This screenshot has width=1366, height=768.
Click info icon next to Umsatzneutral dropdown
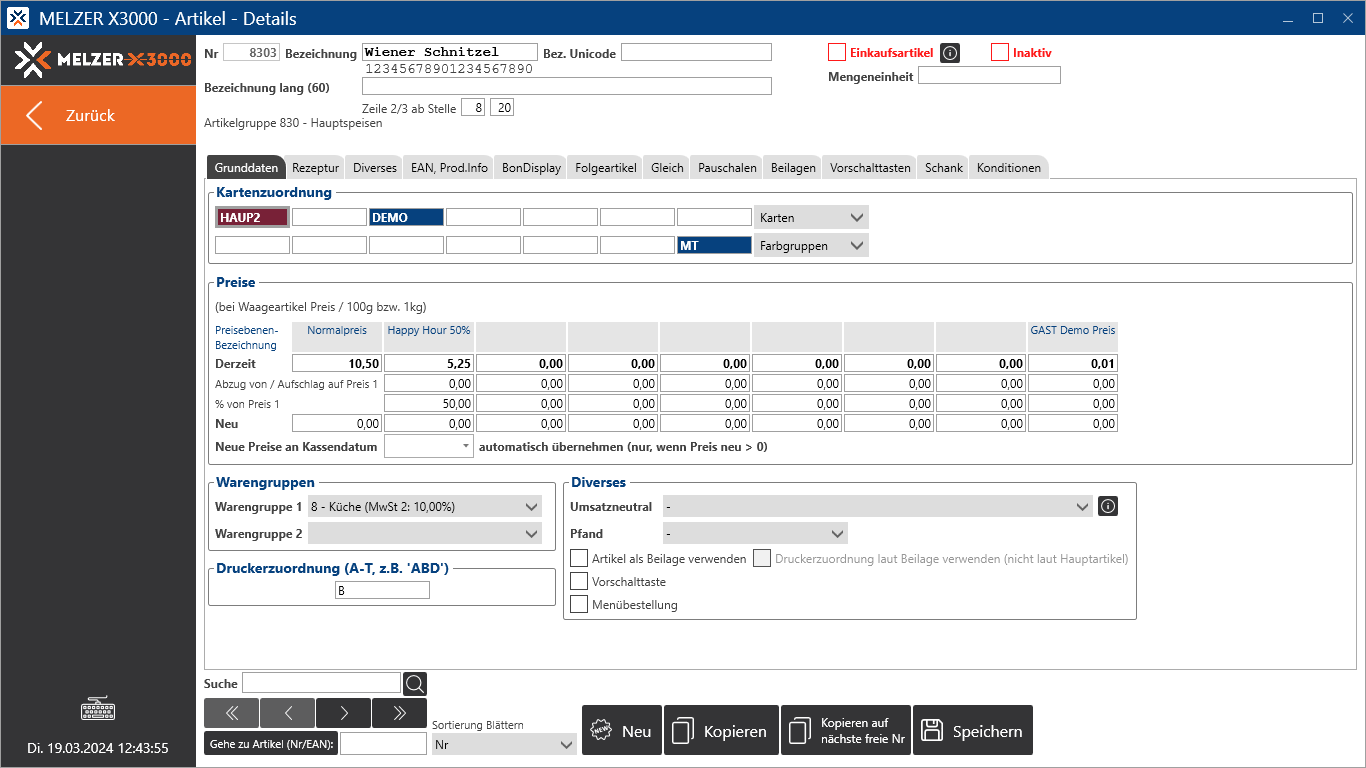1108,507
